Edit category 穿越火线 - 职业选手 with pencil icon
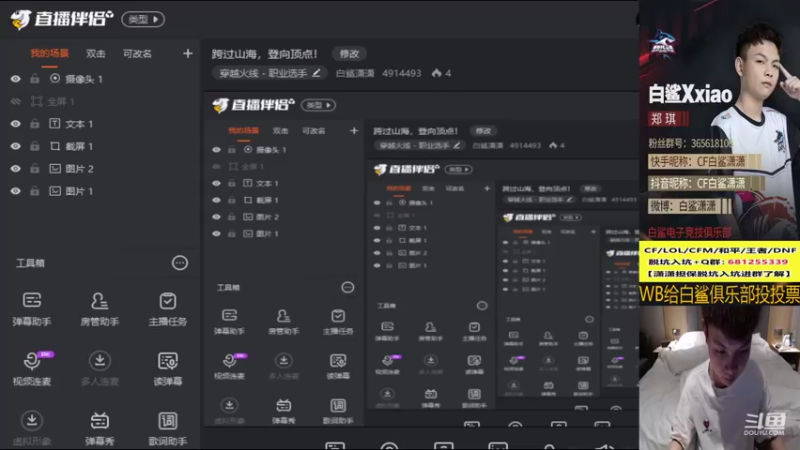Image resolution: width=800 pixels, height=450 pixels. pyautogui.click(x=316, y=73)
